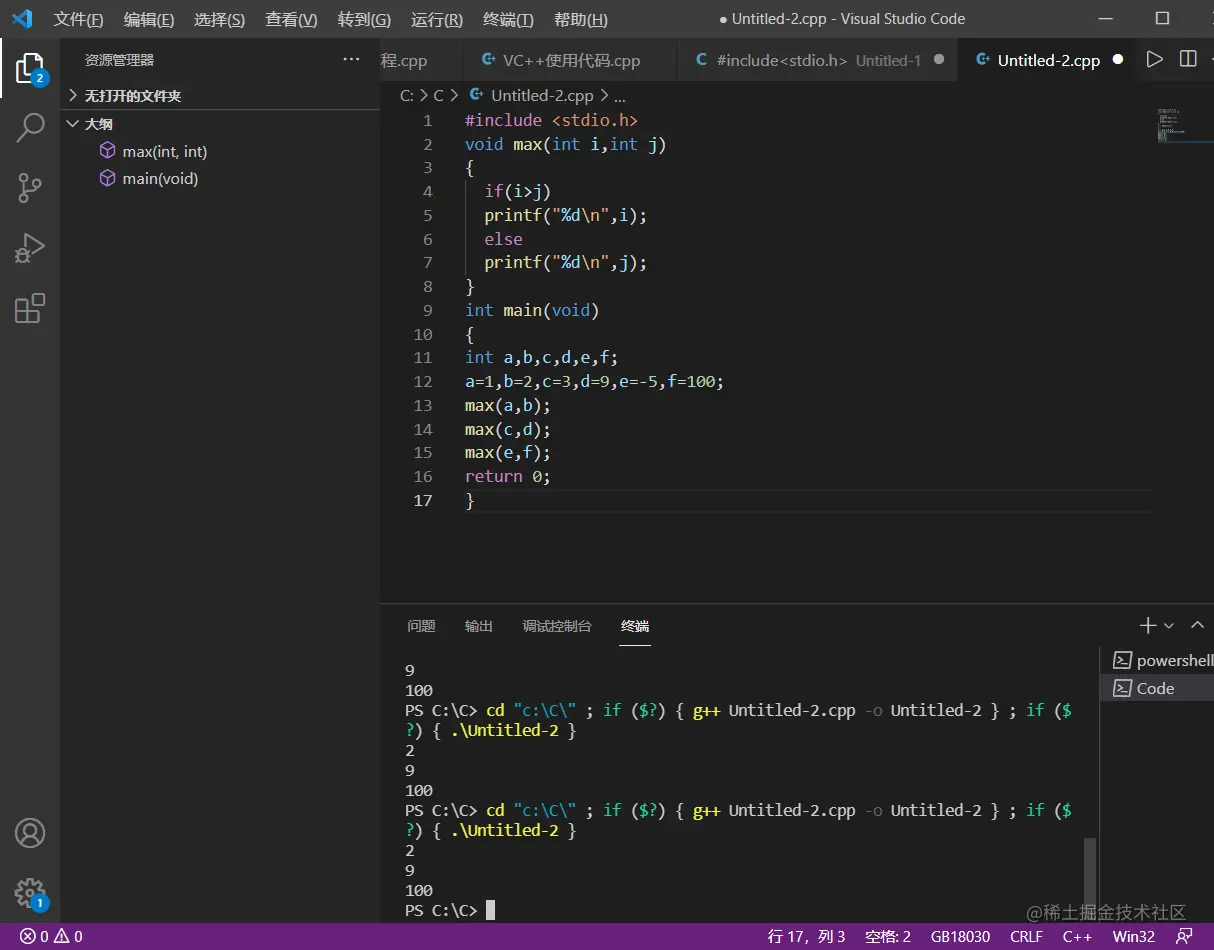The image size is (1214, 950).
Task: Collapse the 大纲 outline section
Action: click(98, 124)
